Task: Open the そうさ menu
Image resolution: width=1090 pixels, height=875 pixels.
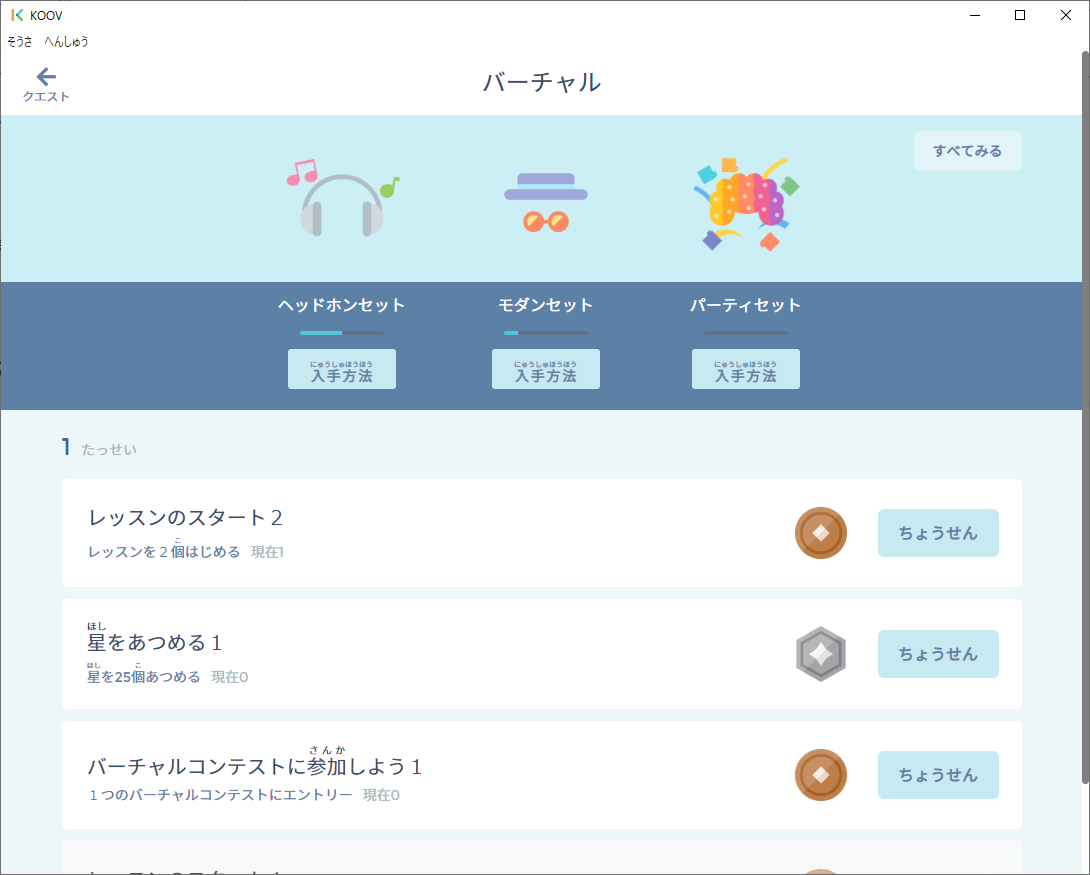Action: point(19,42)
